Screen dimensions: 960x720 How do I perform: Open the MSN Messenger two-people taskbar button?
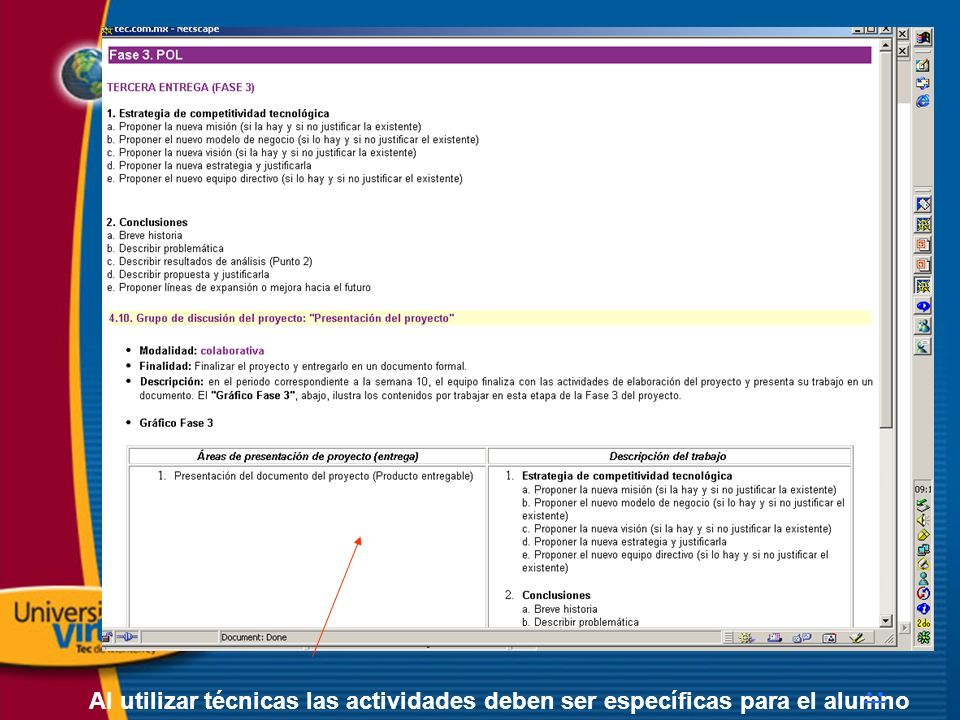tap(923, 326)
